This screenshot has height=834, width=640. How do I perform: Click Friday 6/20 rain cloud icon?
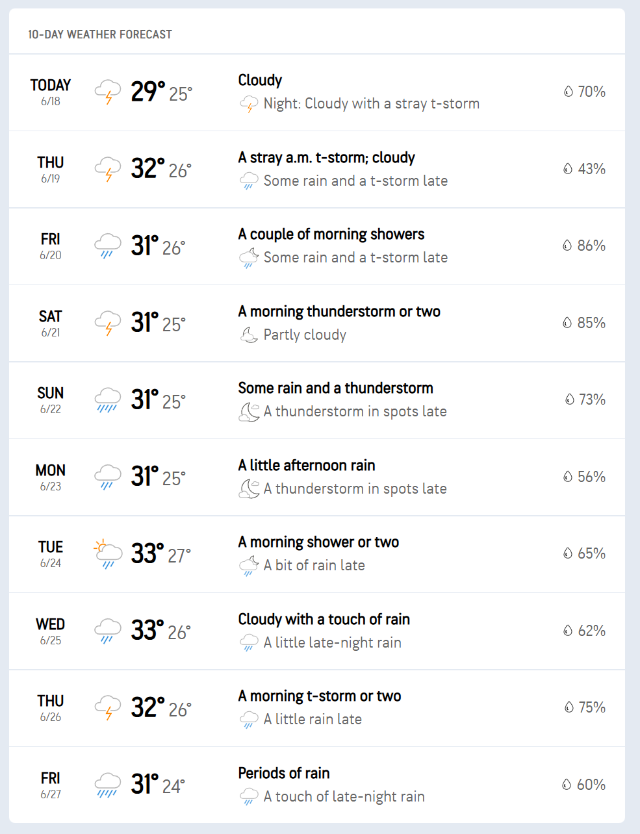(108, 246)
